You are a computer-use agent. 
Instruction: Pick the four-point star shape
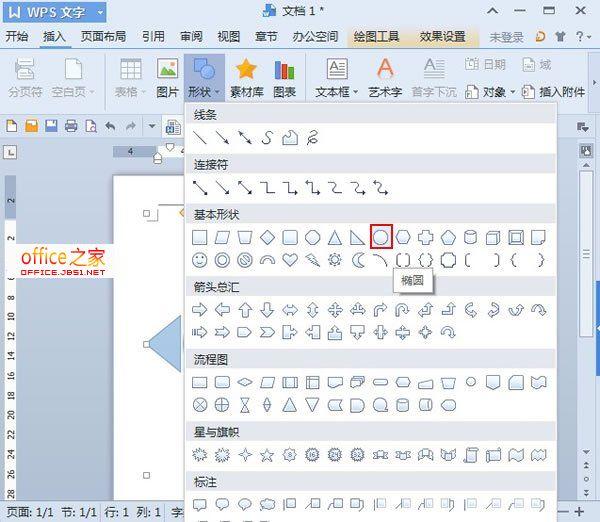click(x=245, y=455)
